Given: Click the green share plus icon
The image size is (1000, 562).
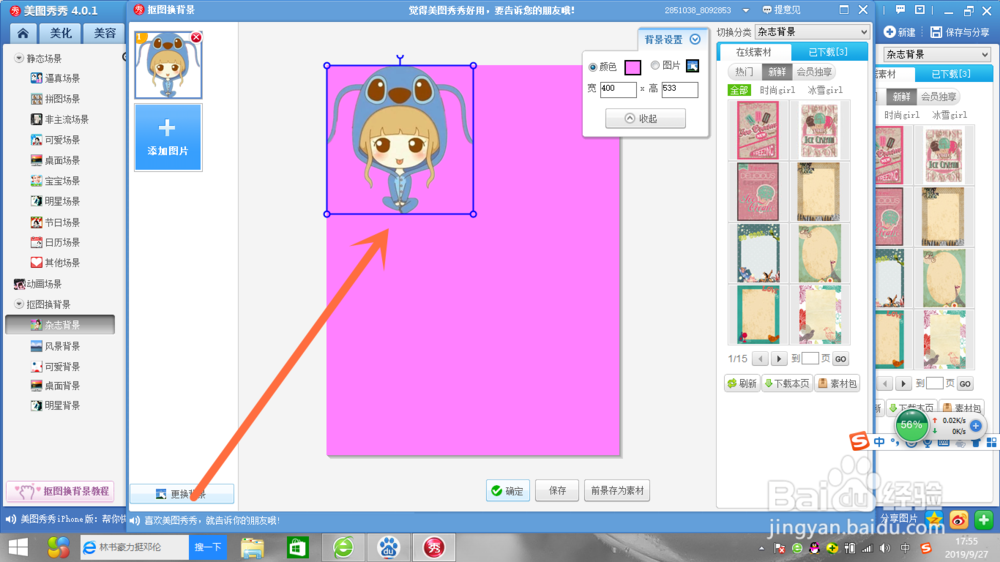Looking at the screenshot, I should tap(983, 520).
